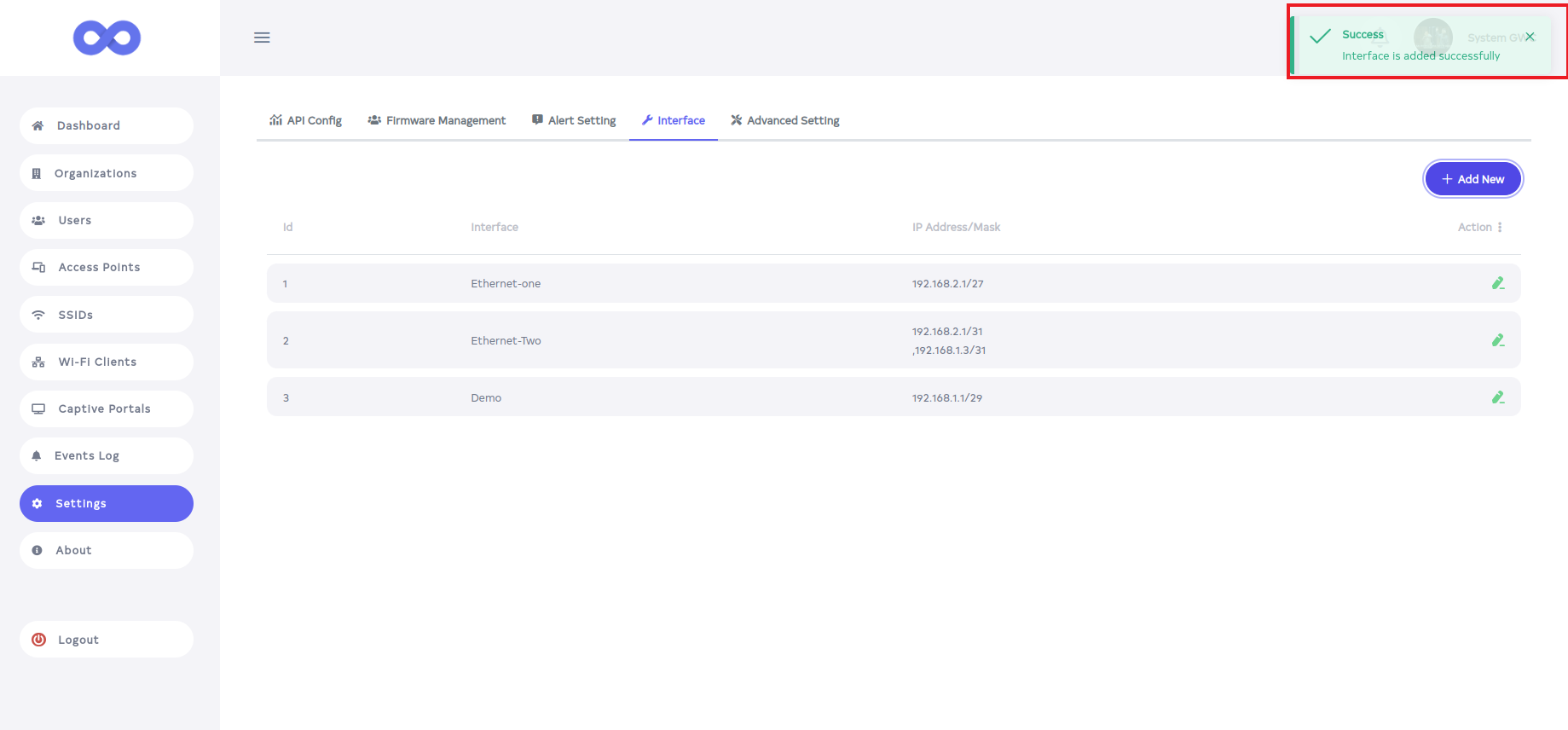This screenshot has height=730, width=1568.
Task: Open the Action column options dots
Action: click(x=1500, y=227)
